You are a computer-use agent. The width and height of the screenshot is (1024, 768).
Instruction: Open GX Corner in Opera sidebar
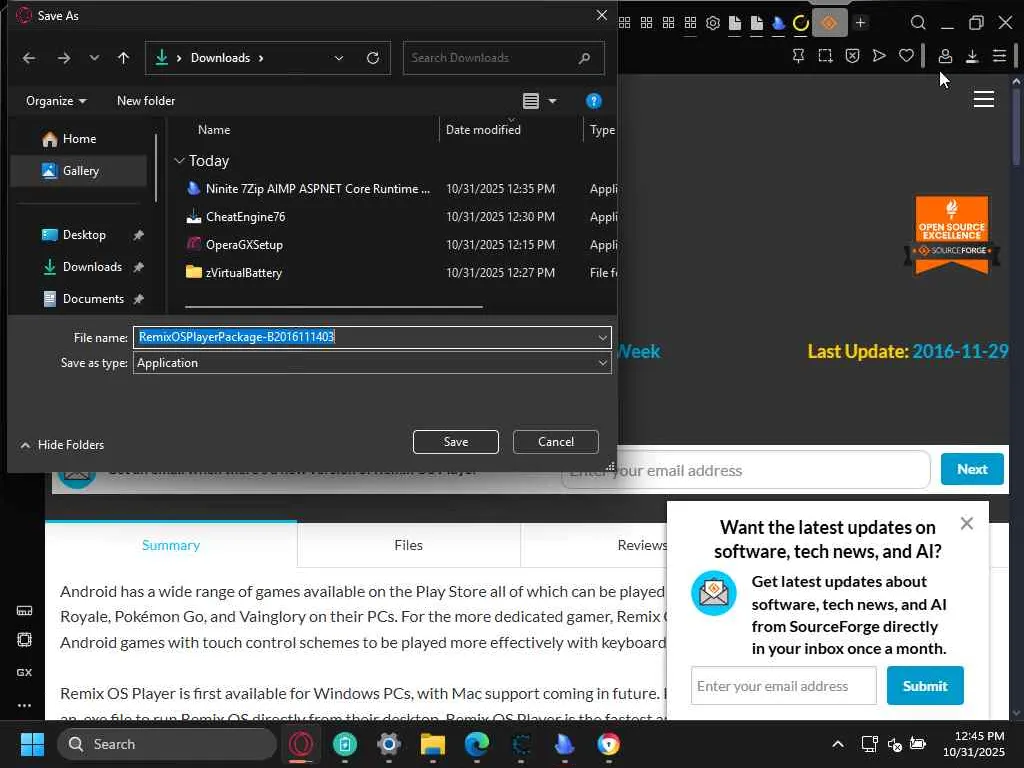point(24,673)
